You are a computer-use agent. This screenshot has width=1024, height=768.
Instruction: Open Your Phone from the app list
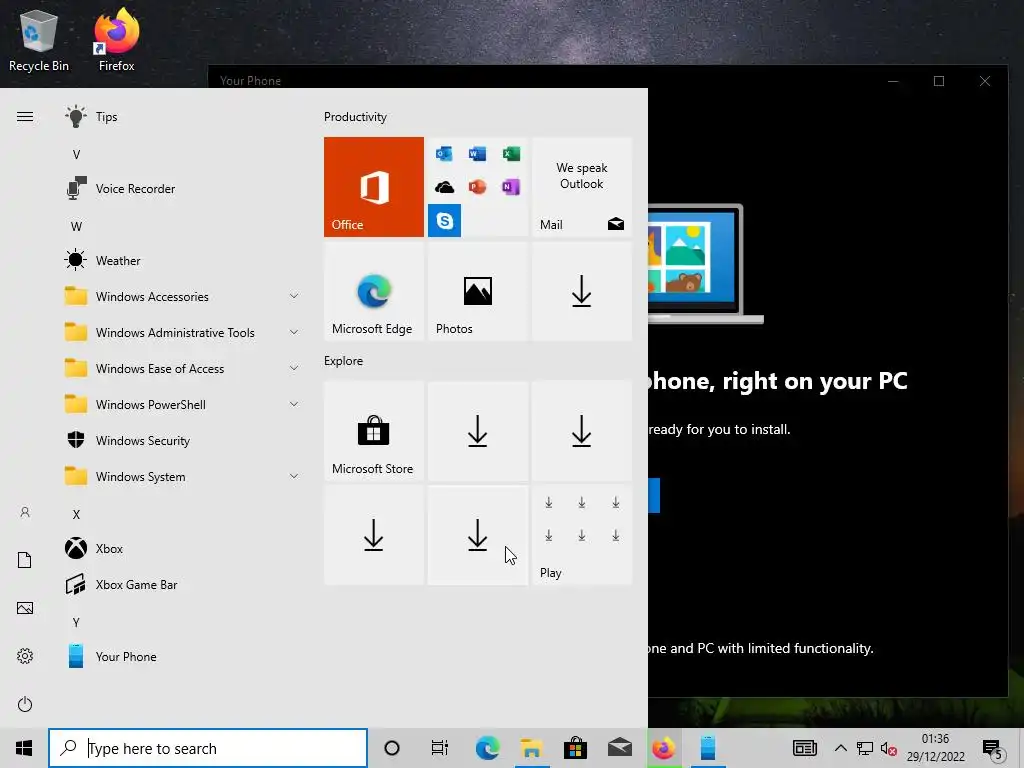click(x=183, y=656)
